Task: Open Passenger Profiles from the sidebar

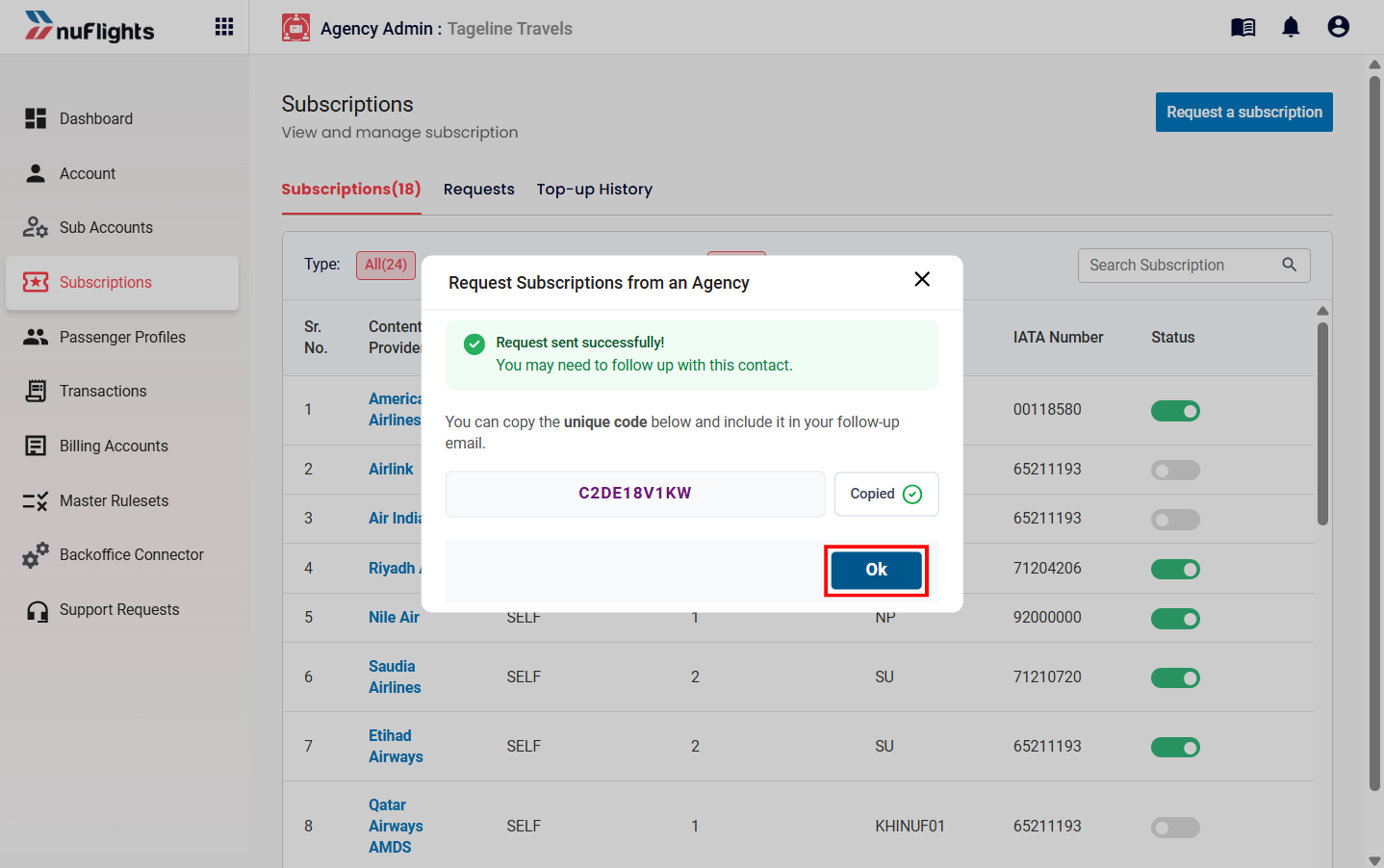Action: point(122,337)
